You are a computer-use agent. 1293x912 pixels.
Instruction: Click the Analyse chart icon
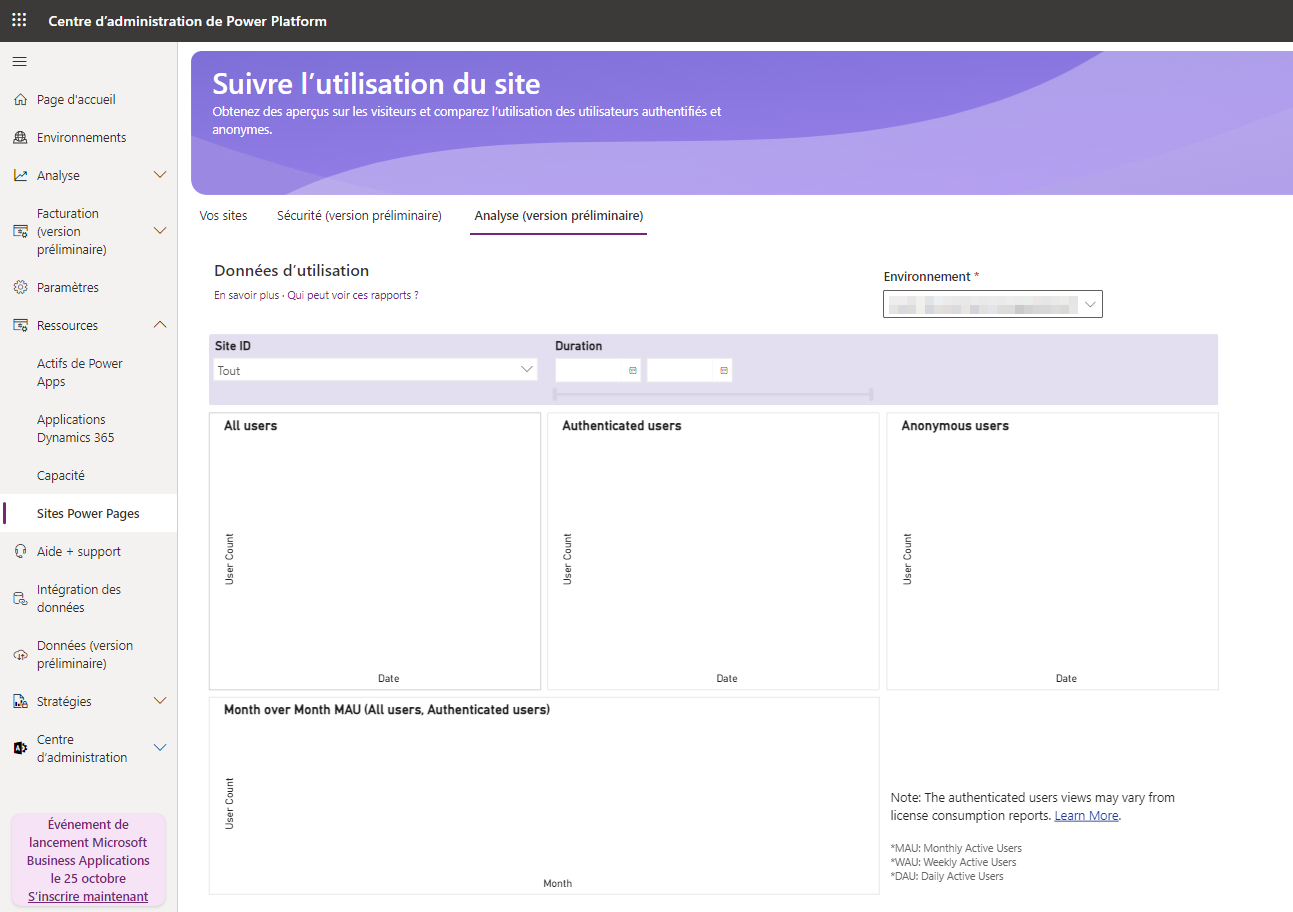click(20, 176)
